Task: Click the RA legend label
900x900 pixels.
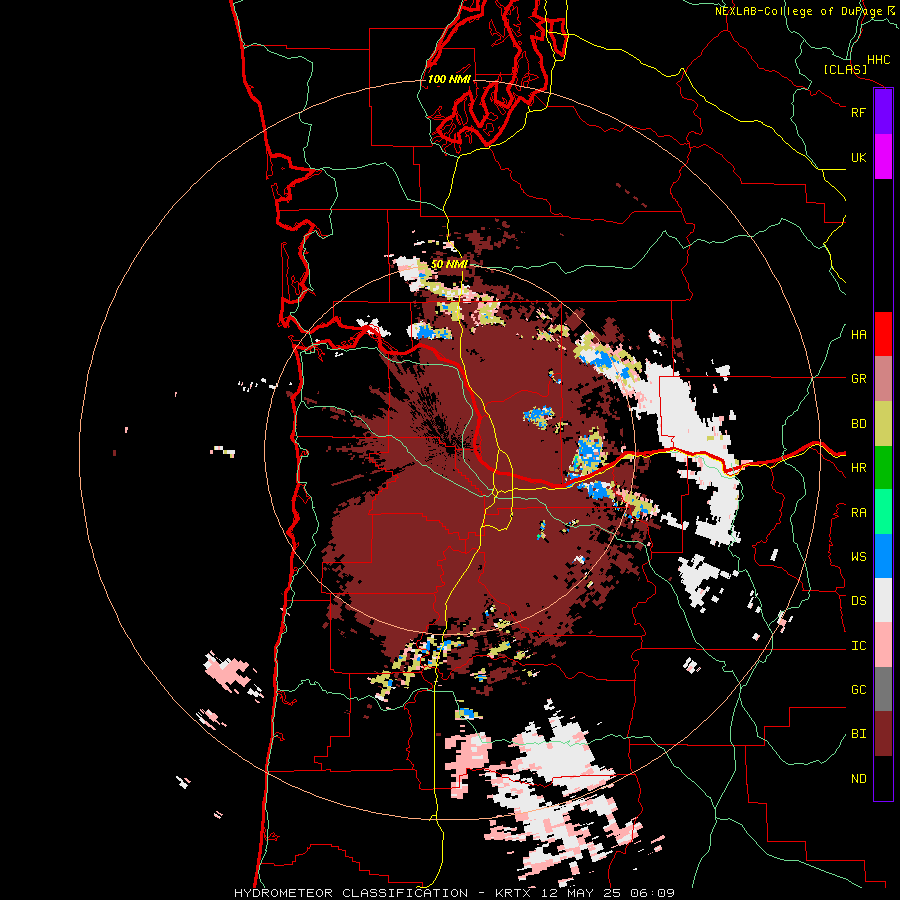Action: (x=858, y=513)
